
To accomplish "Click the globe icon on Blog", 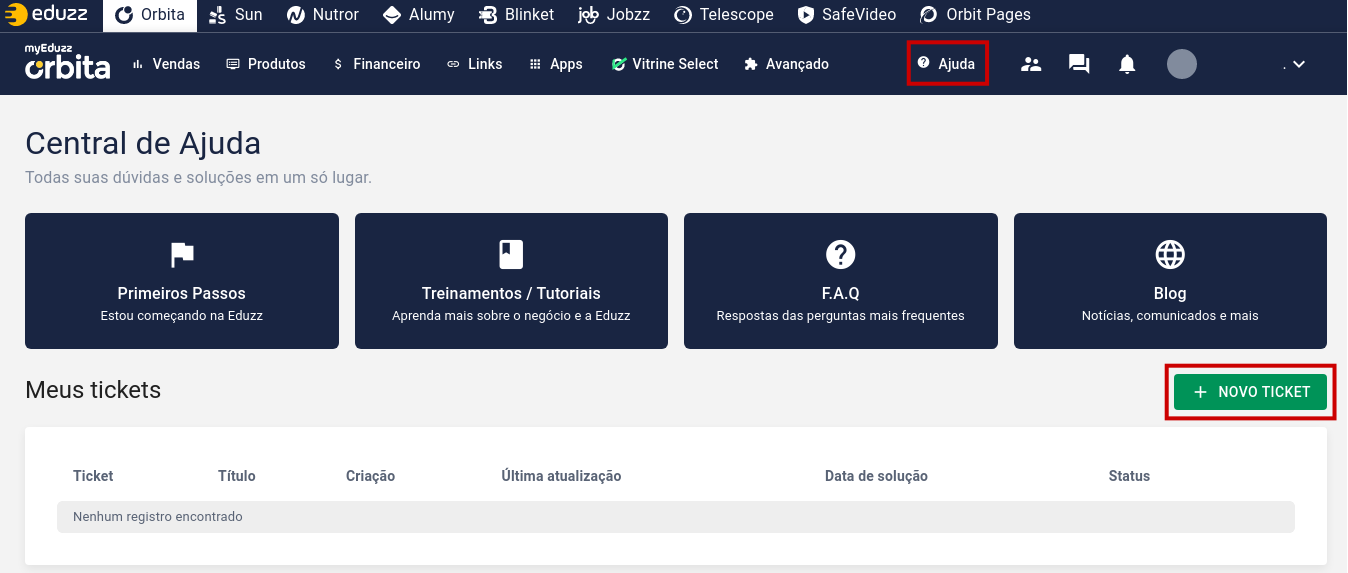I will coord(1170,255).
